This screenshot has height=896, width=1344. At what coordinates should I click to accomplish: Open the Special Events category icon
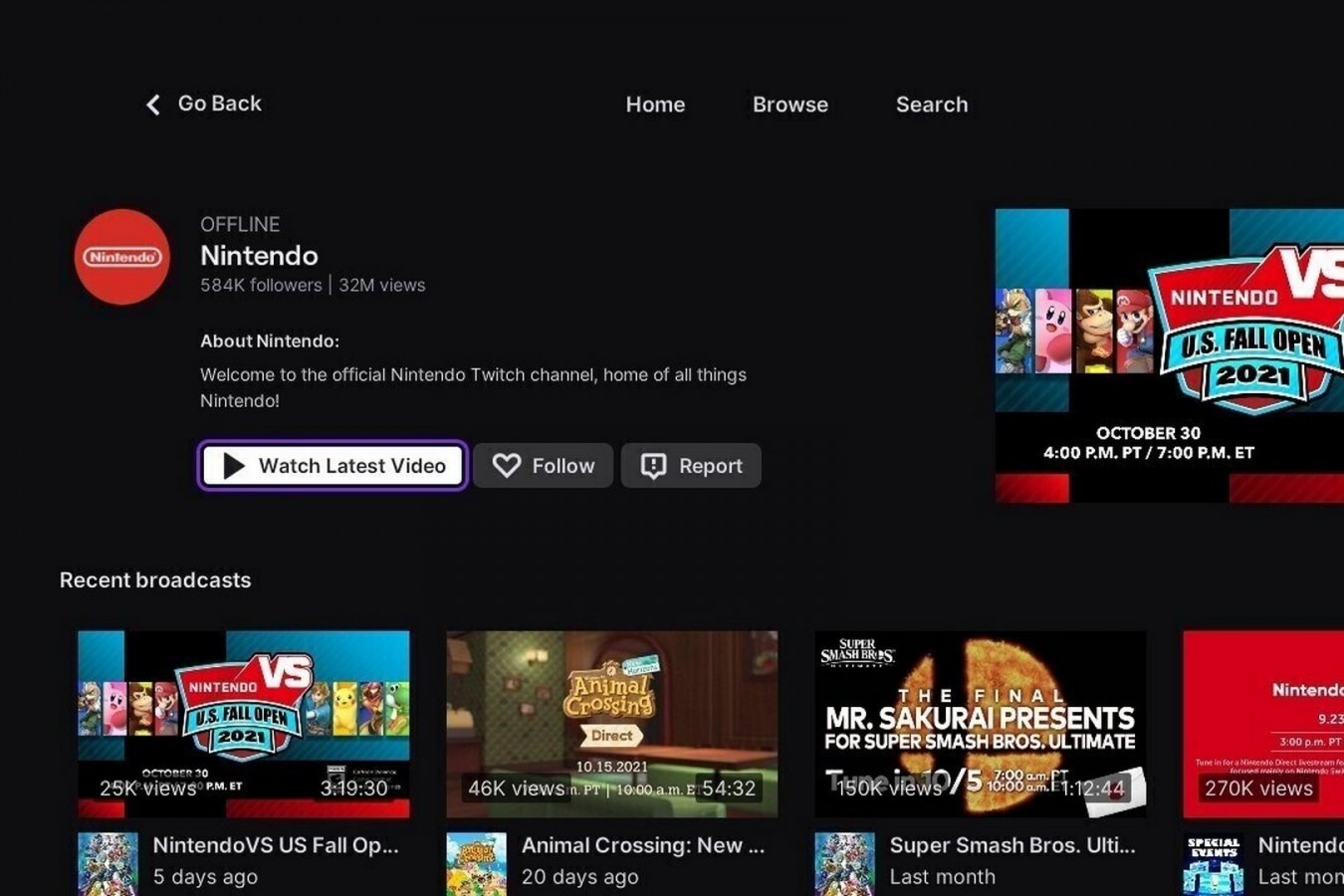tap(1213, 864)
